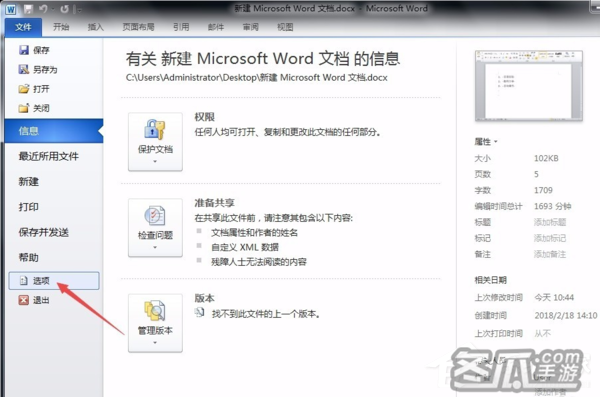Open 最近所用文件 in the backstage menu
This screenshot has height=397, width=600.
(x=49, y=156)
